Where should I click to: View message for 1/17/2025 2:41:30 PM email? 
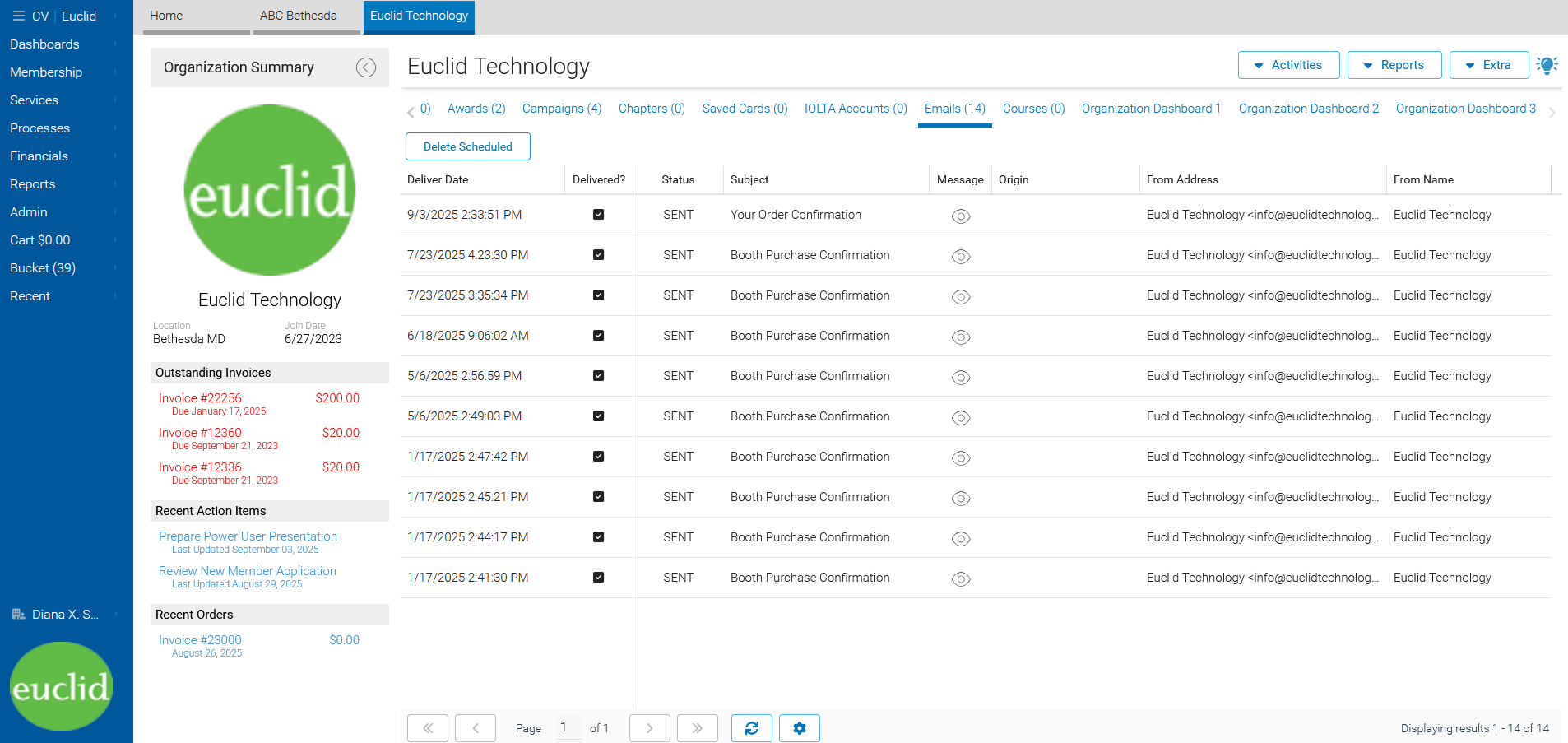click(961, 578)
